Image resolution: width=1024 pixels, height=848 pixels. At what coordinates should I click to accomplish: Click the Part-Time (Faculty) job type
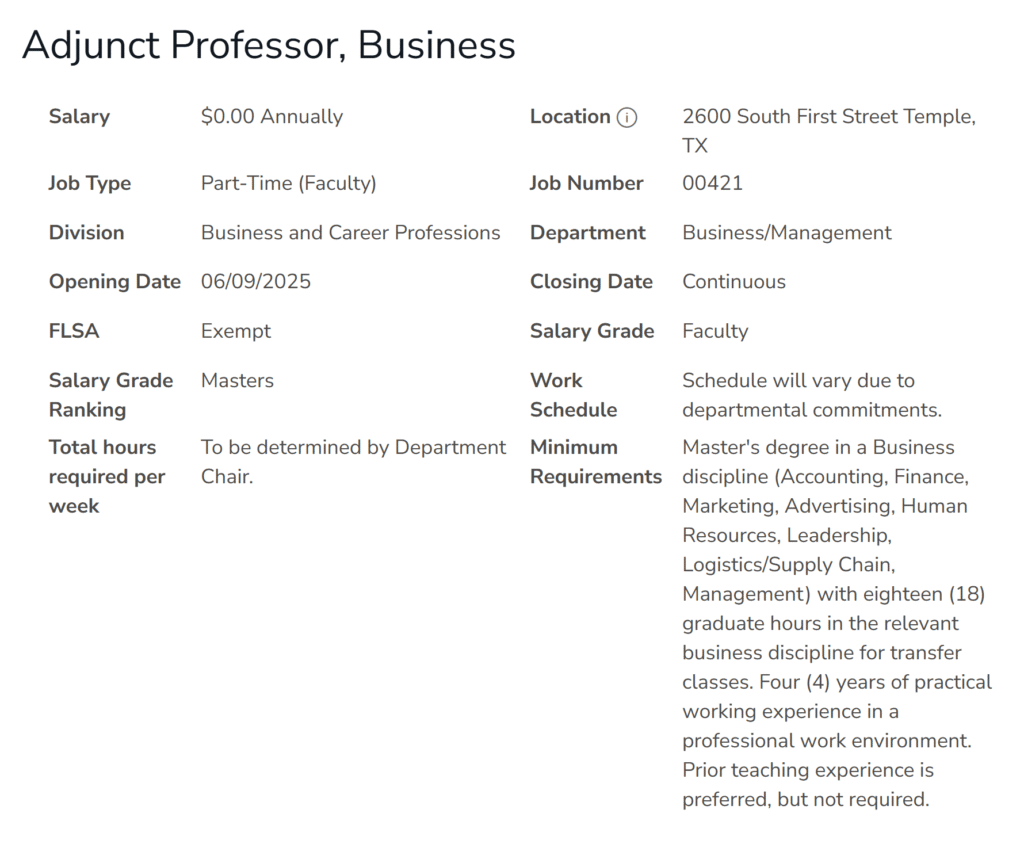tap(288, 184)
